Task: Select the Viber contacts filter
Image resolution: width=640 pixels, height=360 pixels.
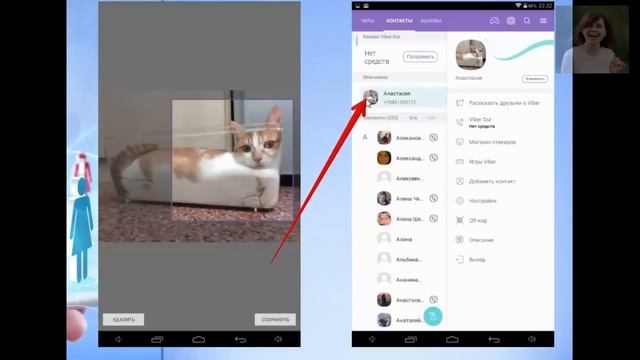Action: (x=431, y=118)
